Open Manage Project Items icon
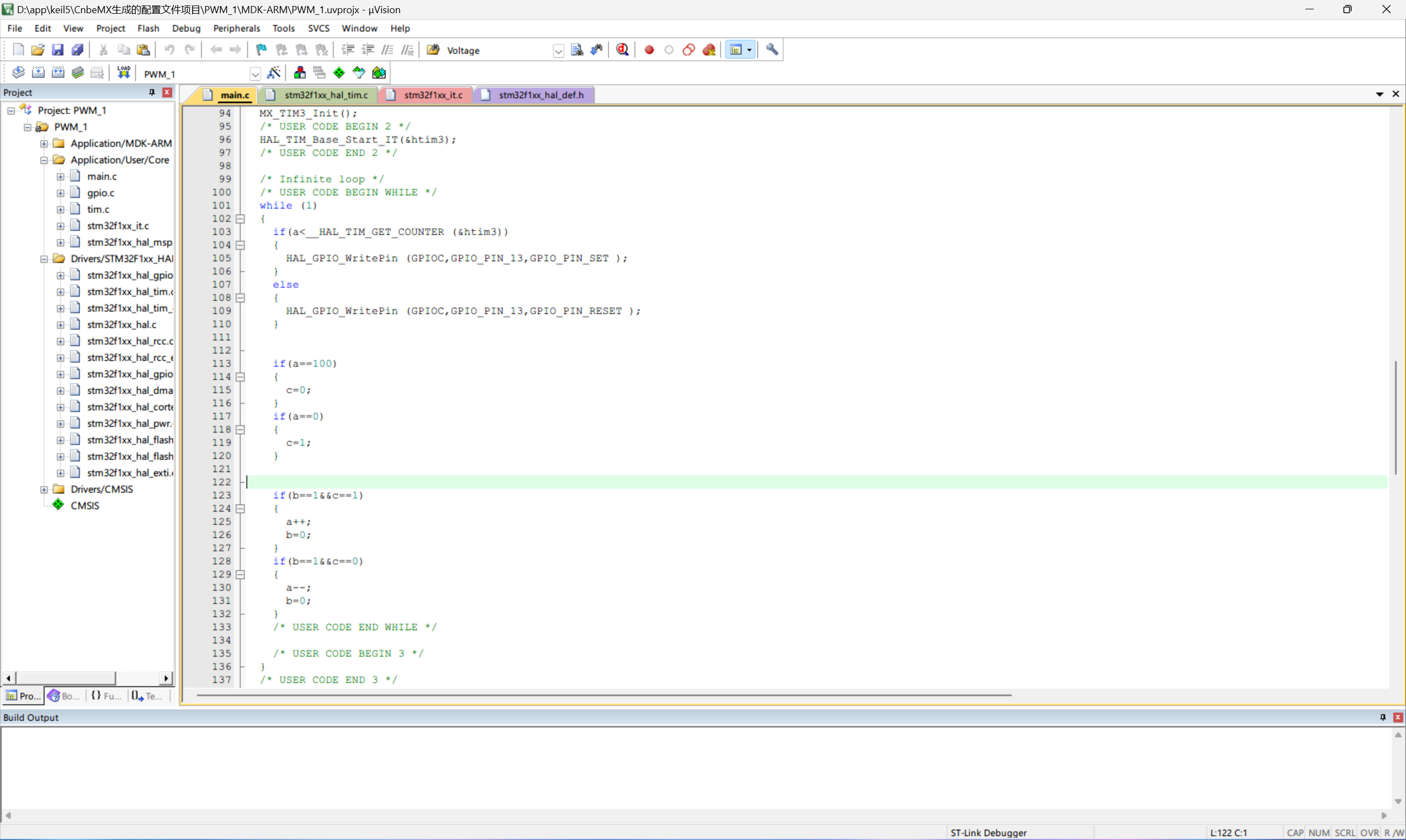 point(299,72)
